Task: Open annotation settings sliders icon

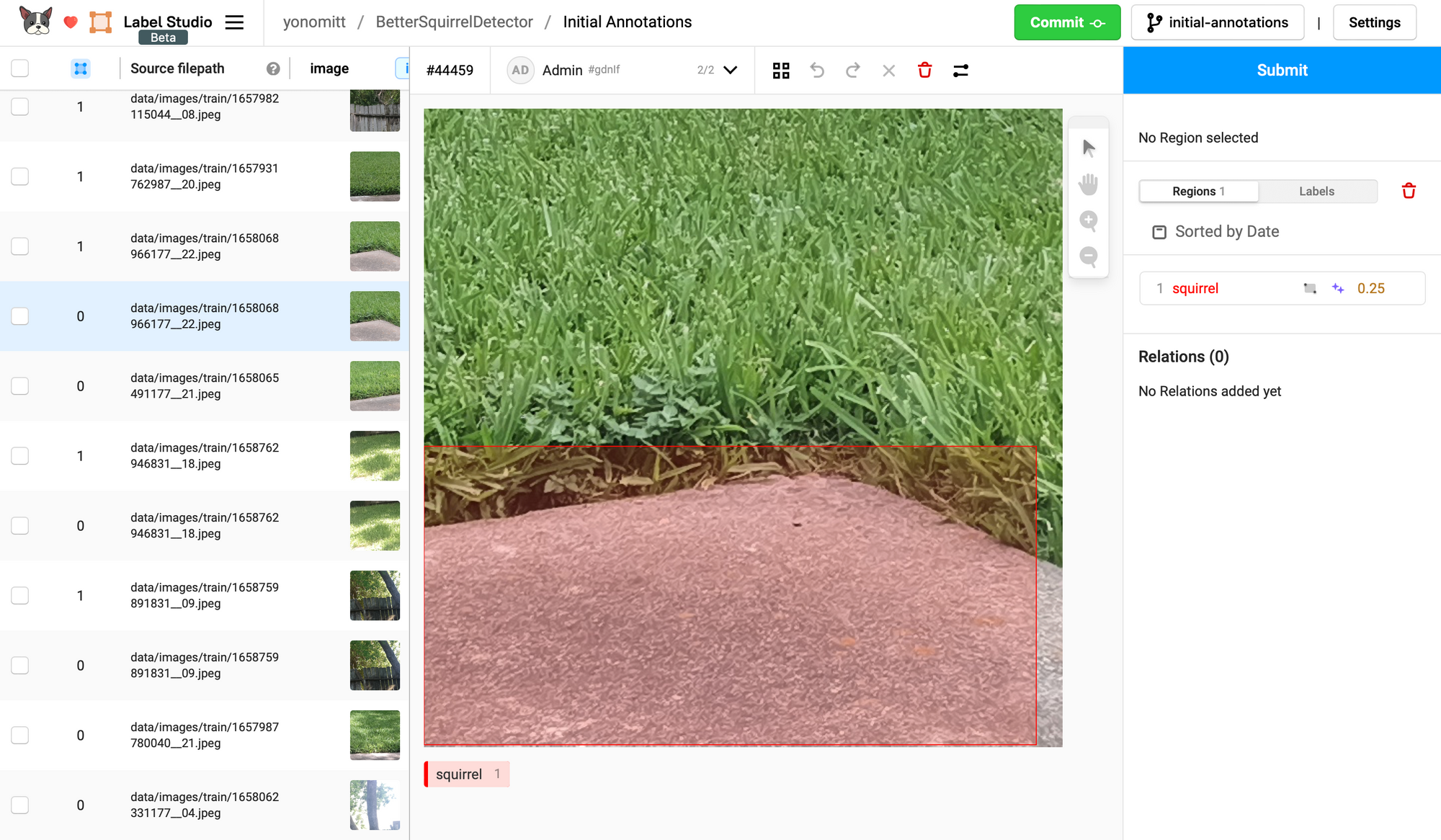Action: pos(961,70)
